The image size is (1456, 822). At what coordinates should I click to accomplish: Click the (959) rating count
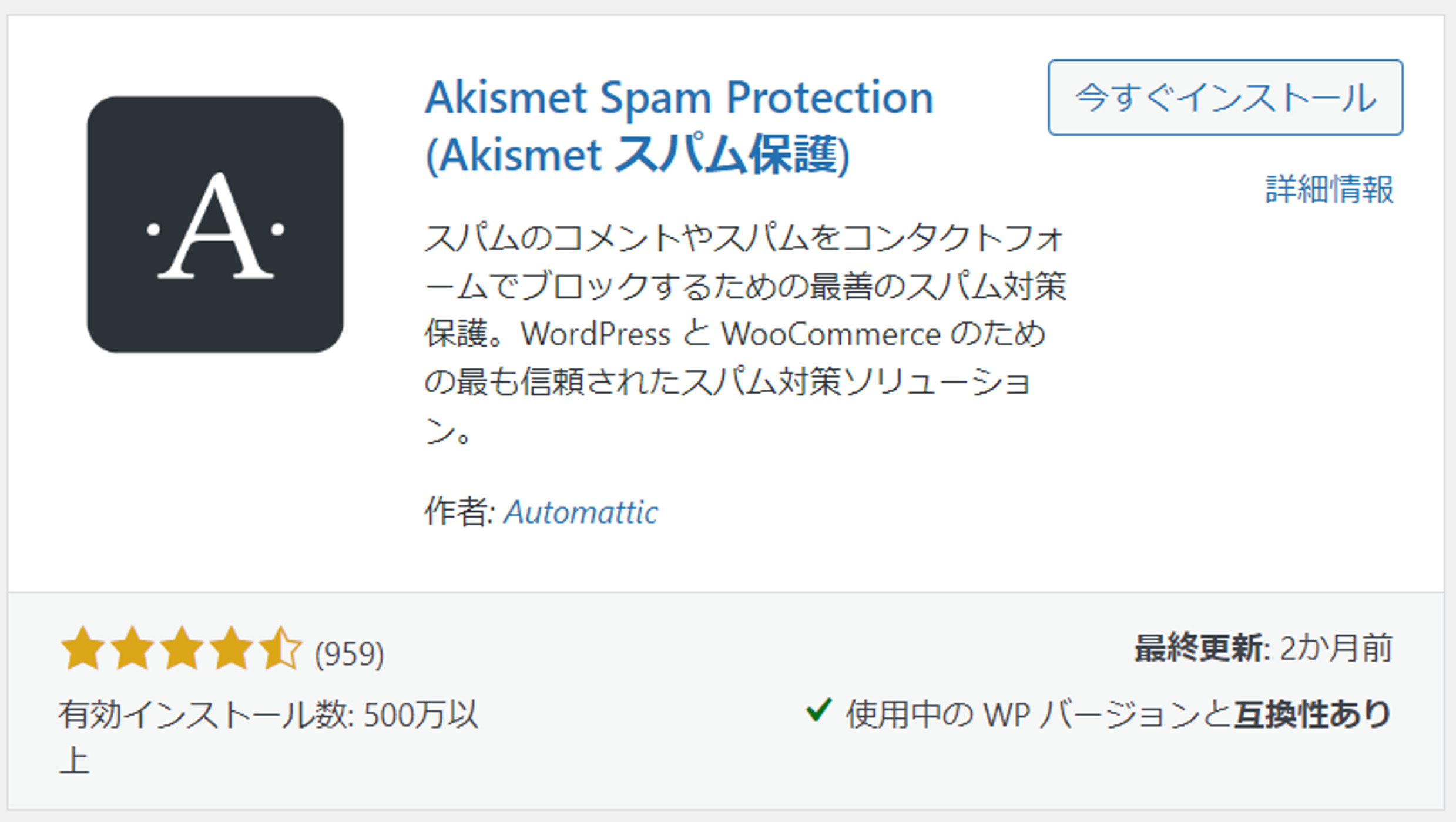[x=350, y=653]
